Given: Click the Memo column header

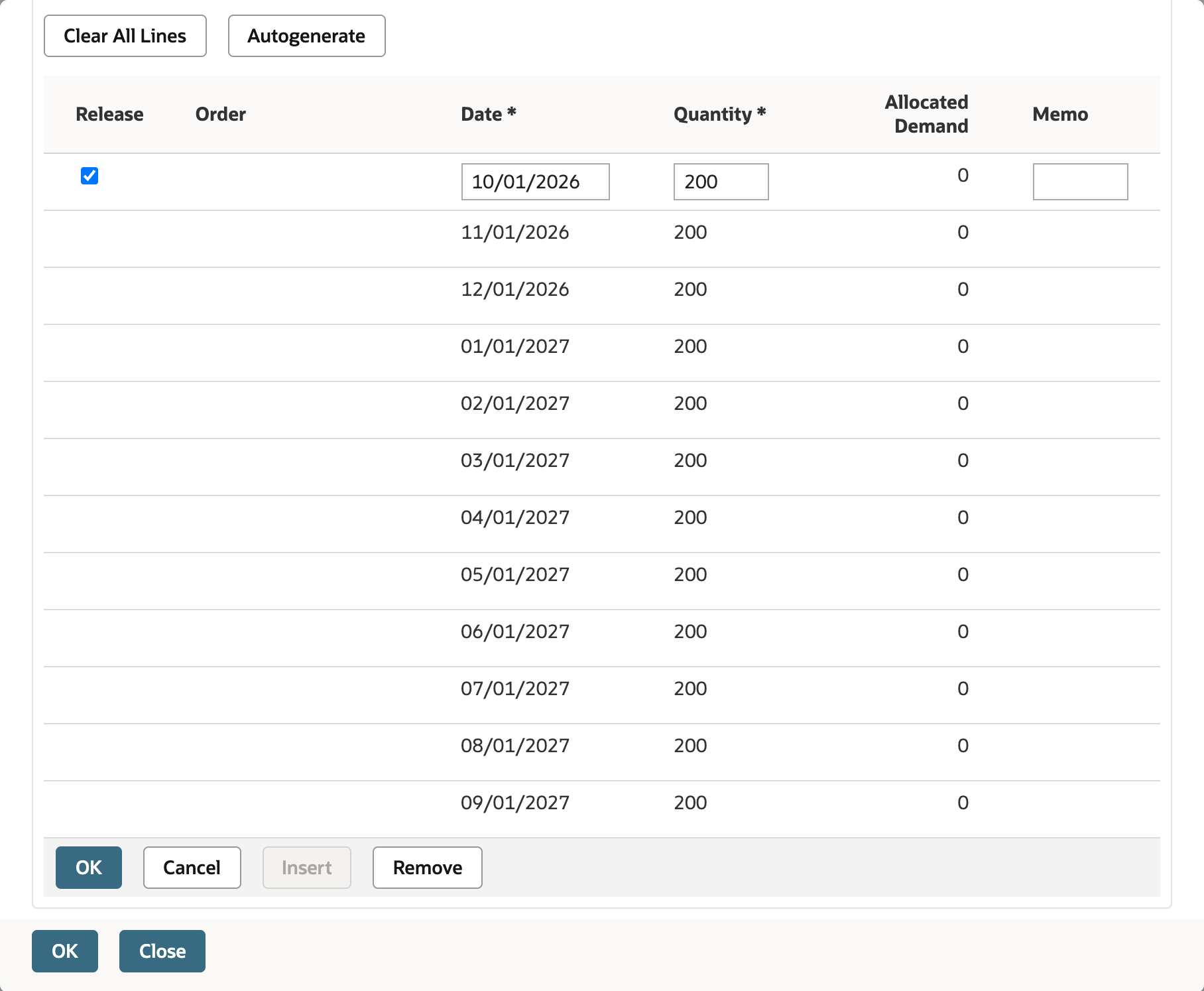Looking at the screenshot, I should click(x=1060, y=114).
